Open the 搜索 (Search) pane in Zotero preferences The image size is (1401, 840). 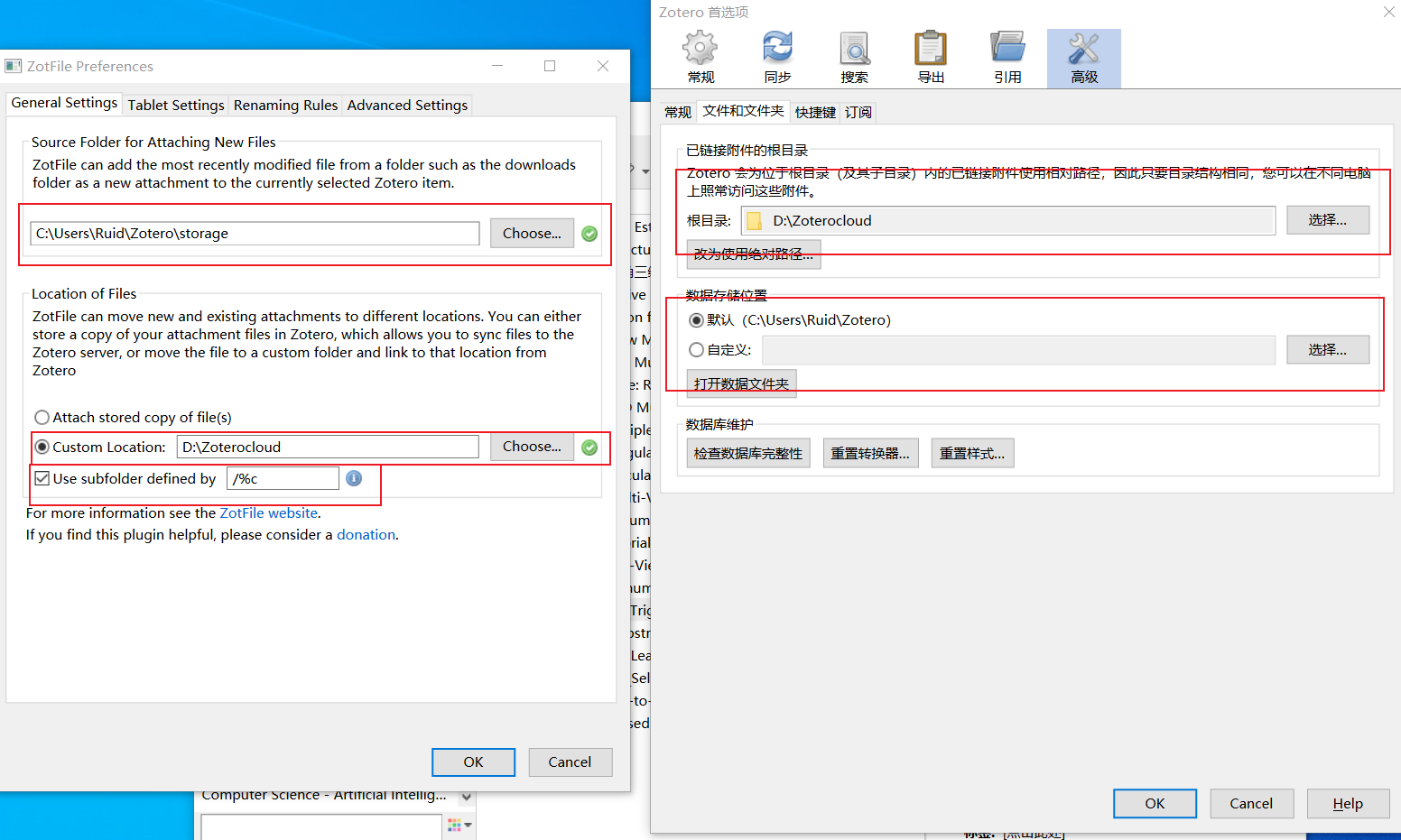(x=854, y=59)
